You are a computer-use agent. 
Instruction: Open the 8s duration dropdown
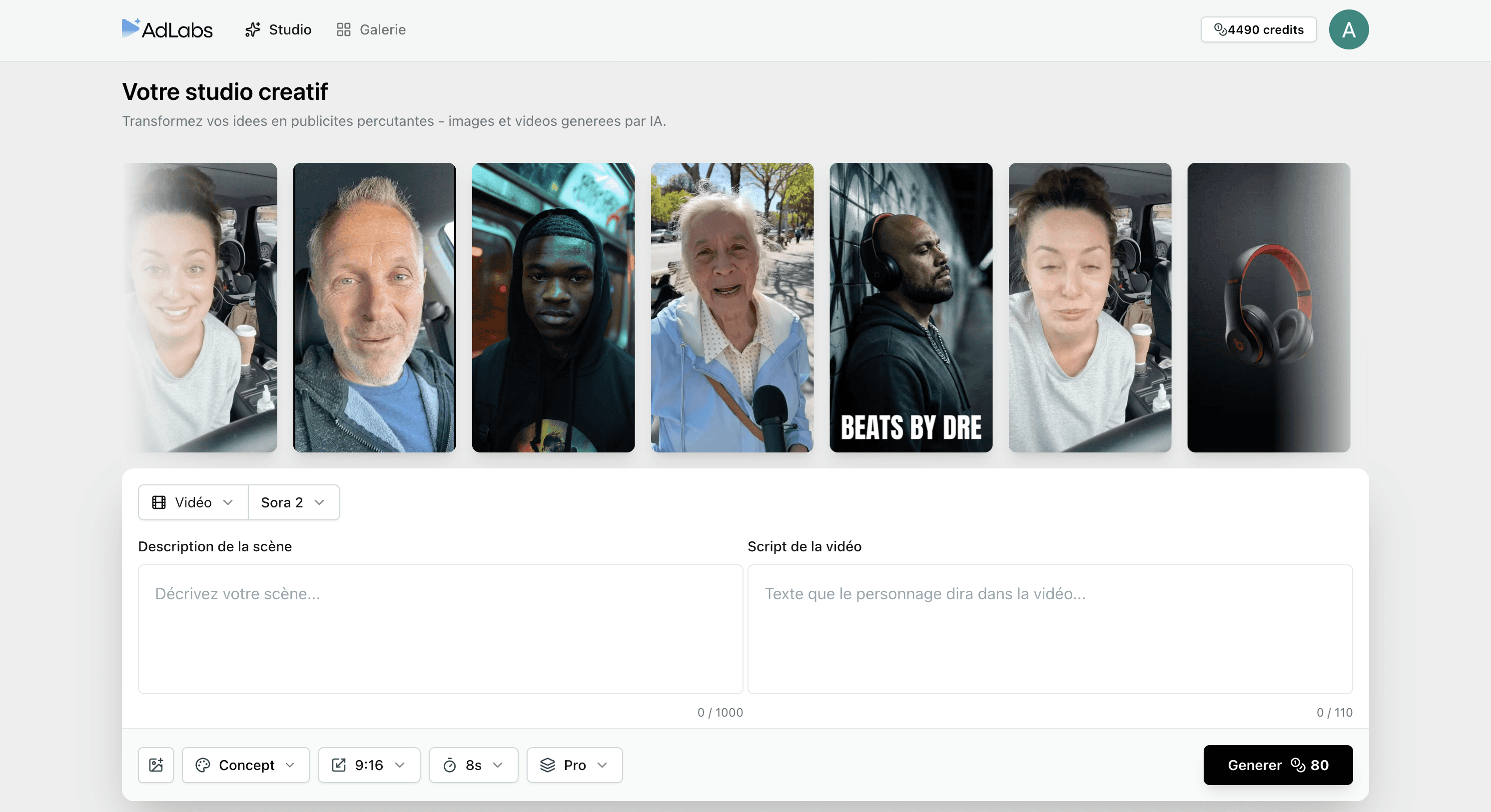[x=474, y=765]
